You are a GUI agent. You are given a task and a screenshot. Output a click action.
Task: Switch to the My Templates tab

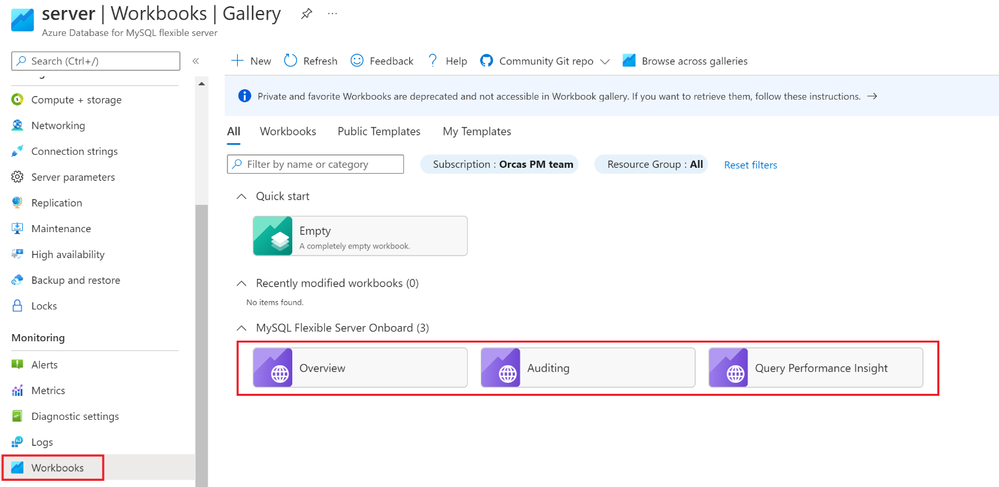(x=477, y=131)
